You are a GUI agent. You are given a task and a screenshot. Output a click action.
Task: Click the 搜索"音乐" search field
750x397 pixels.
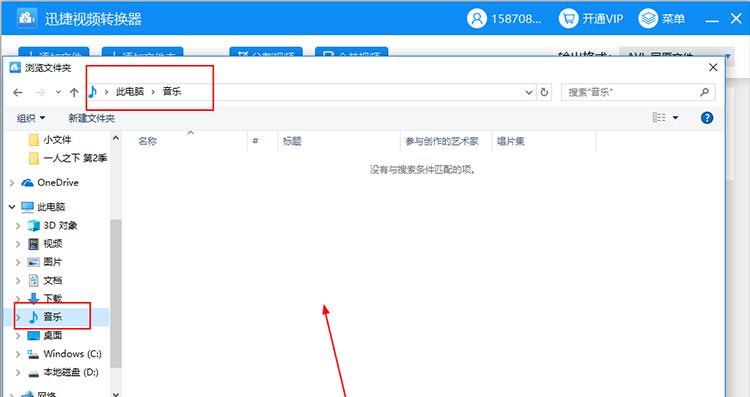[638, 92]
